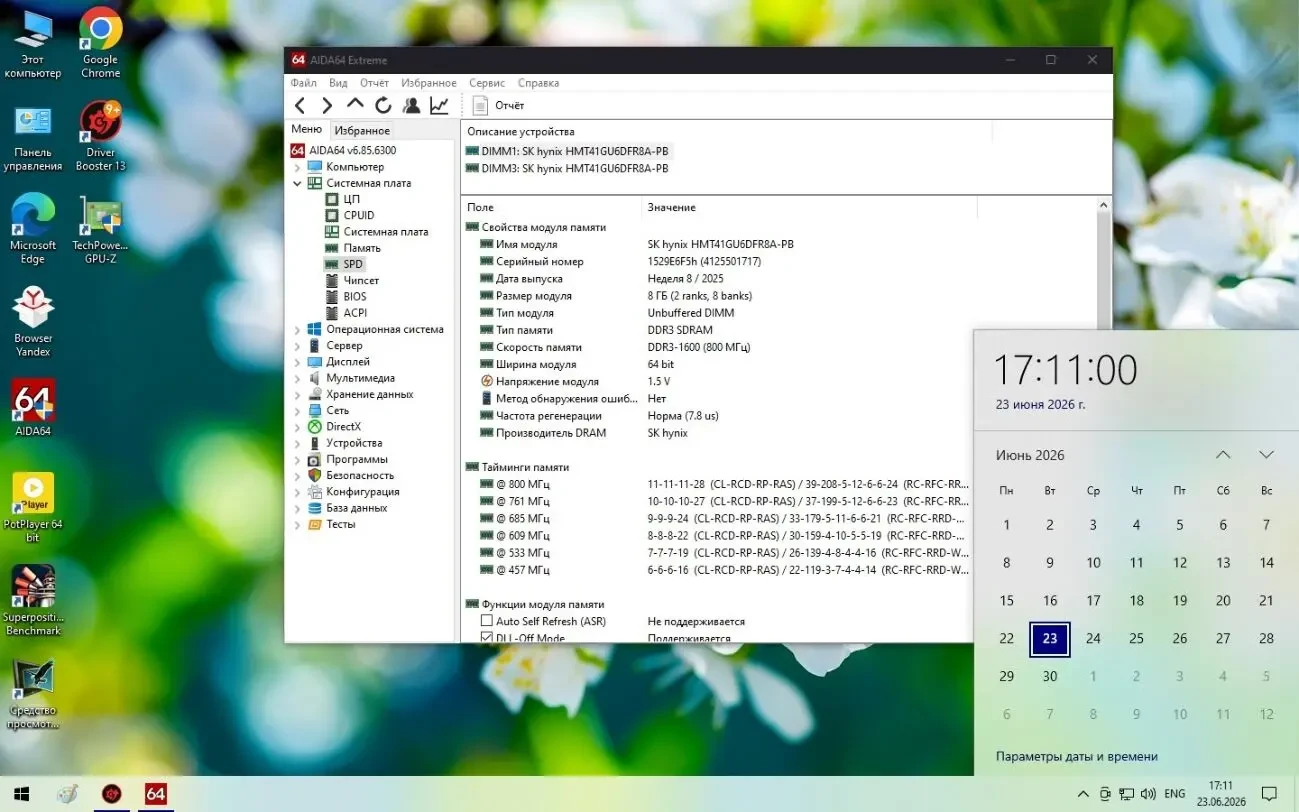Open Параметры даты и времени link
This screenshot has width=1299, height=812.
1077,757
